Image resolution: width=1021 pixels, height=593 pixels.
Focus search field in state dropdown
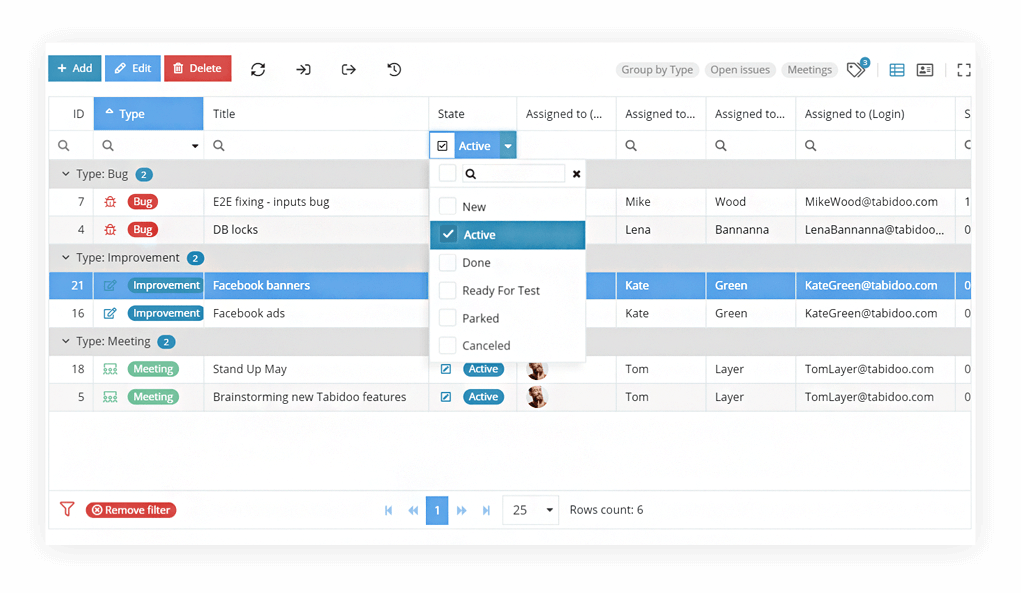(513, 174)
